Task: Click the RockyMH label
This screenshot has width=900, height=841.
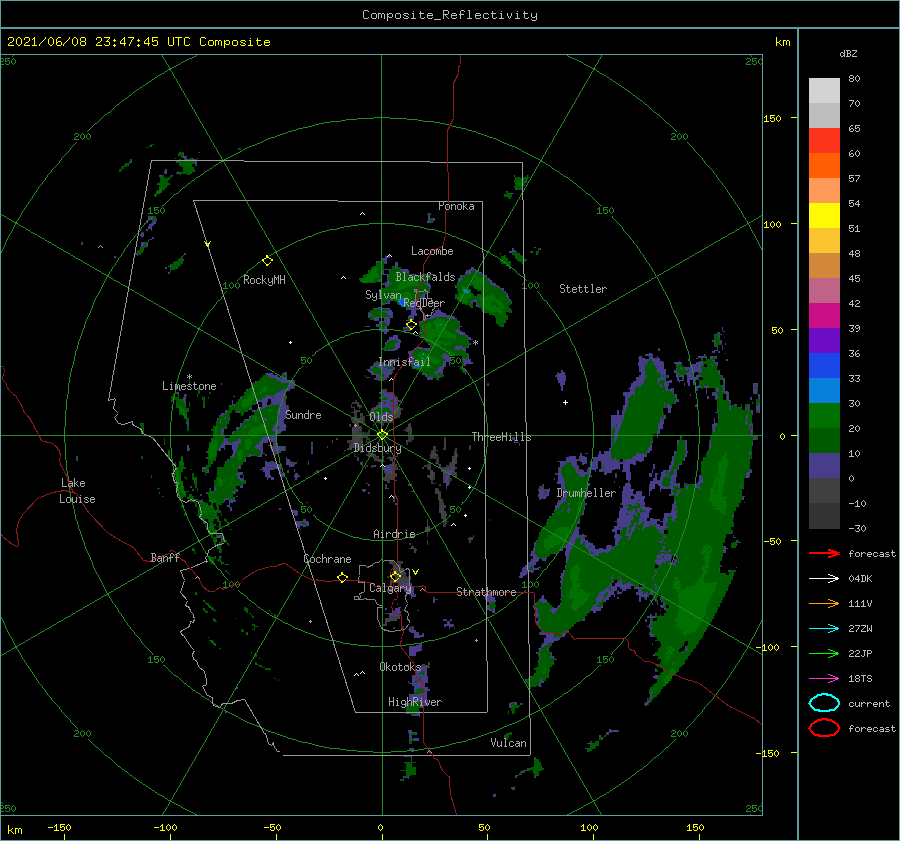Action: coord(264,280)
